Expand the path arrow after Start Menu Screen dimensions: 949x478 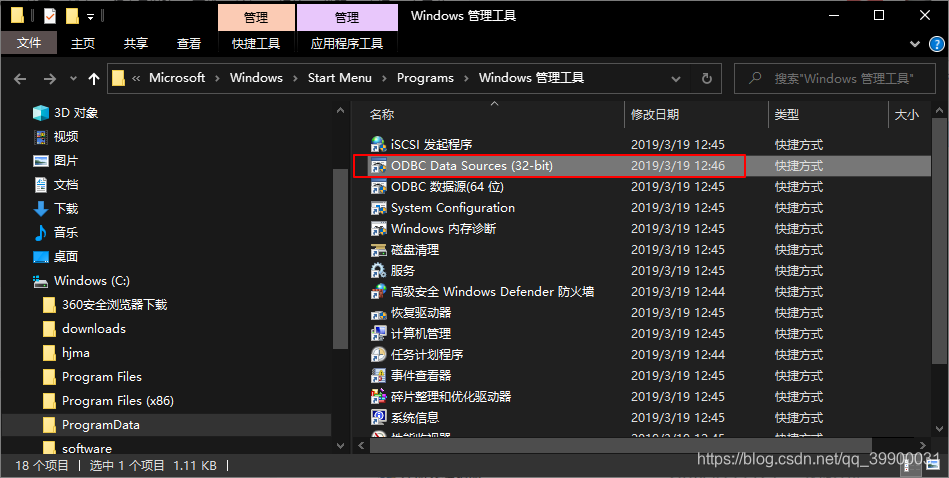tap(384, 78)
